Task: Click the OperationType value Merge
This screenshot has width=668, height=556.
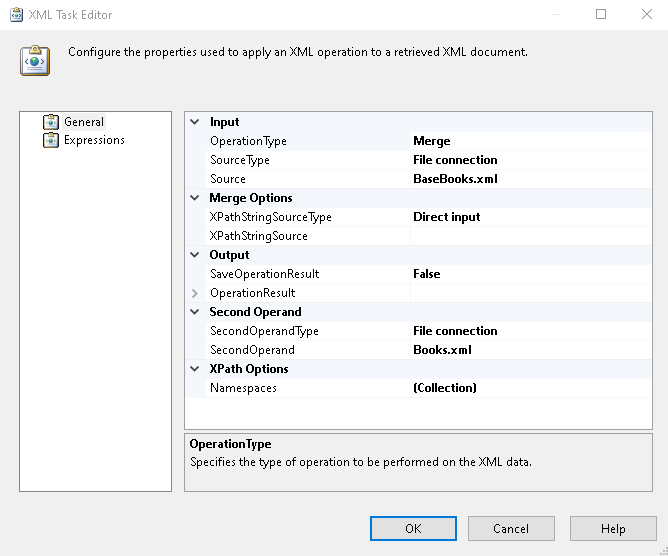Action: 431,141
